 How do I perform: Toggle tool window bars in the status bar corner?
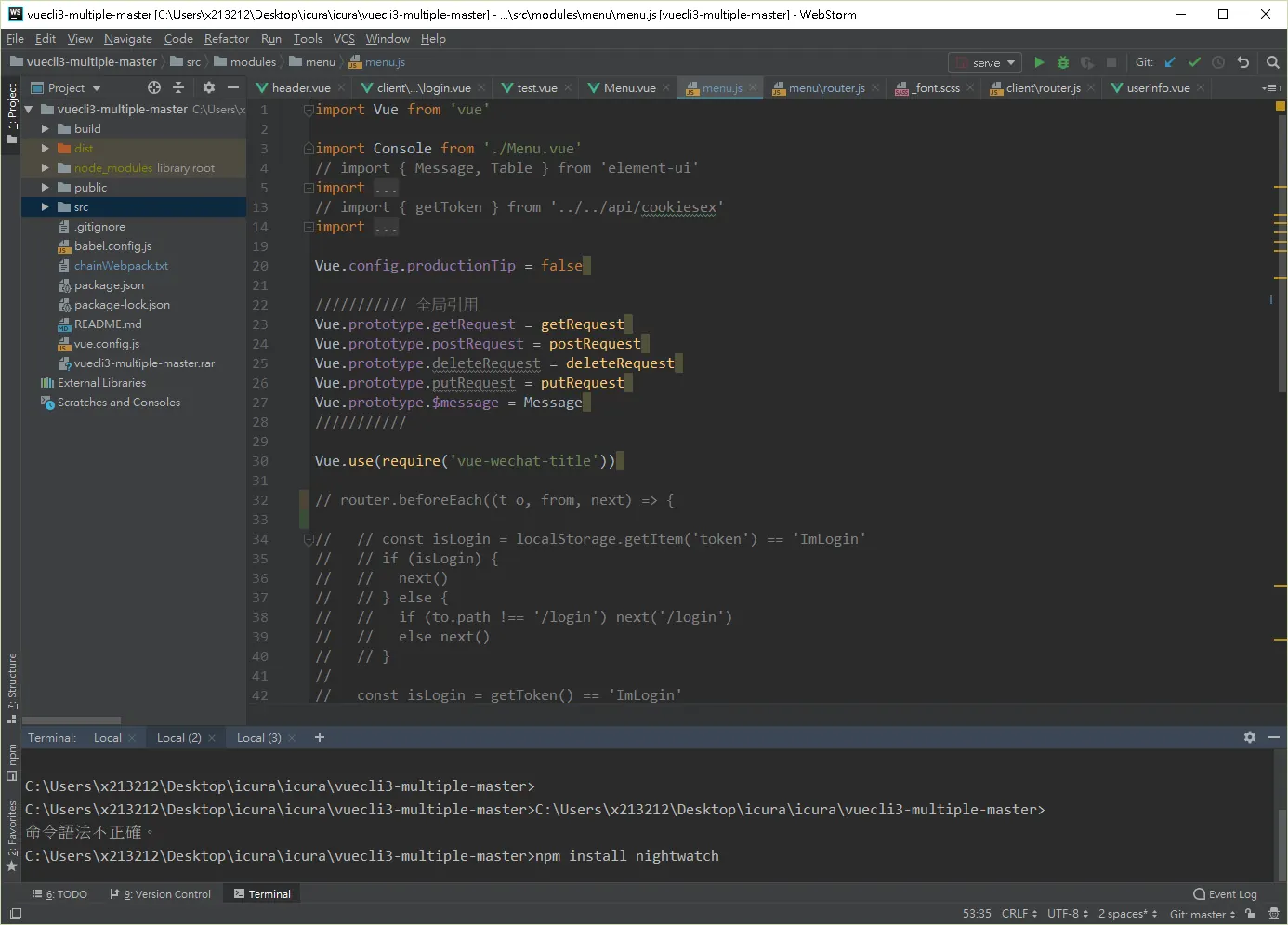point(16,914)
